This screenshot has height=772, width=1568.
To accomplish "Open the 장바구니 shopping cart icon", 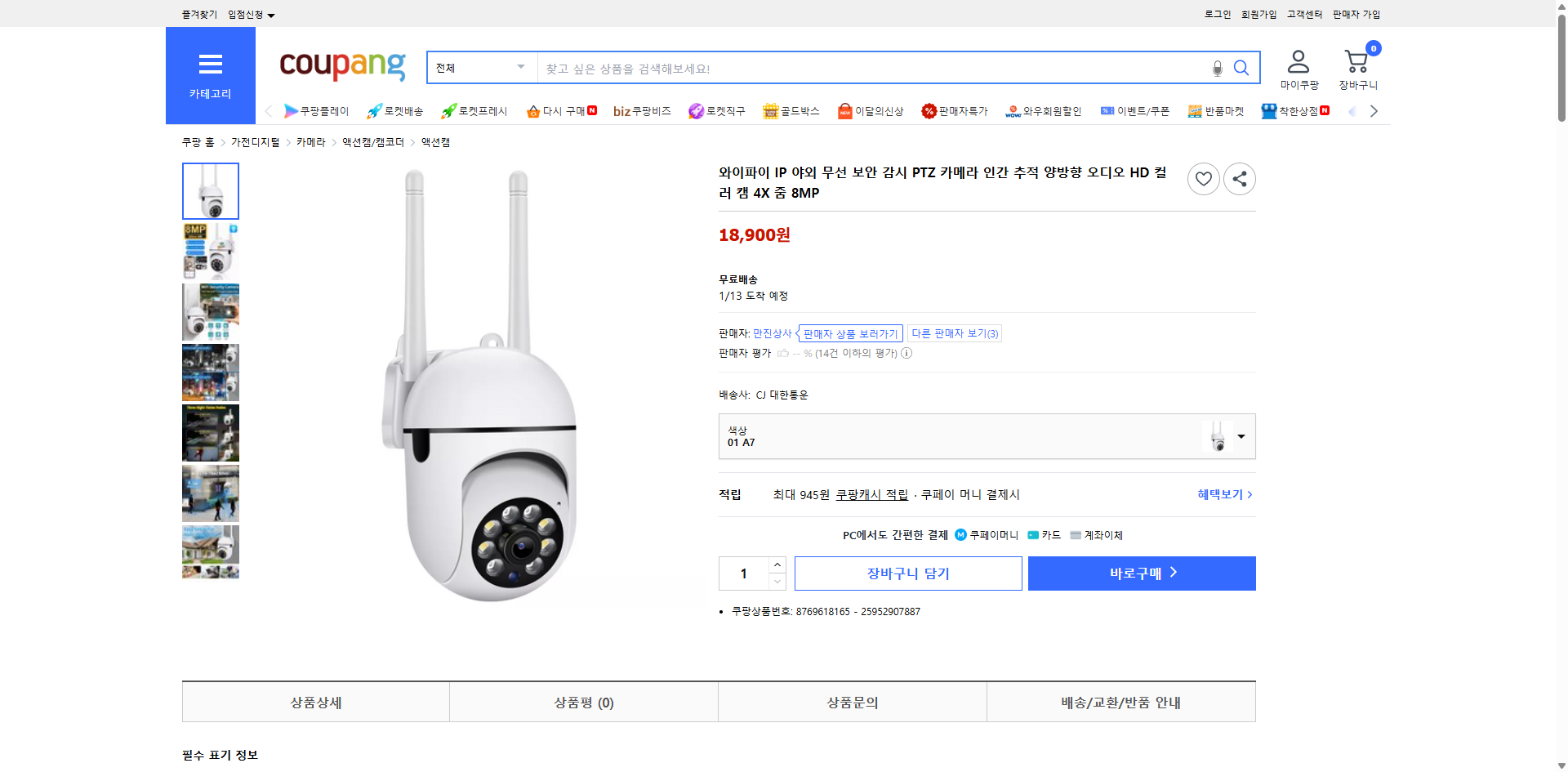I will click(x=1356, y=62).
